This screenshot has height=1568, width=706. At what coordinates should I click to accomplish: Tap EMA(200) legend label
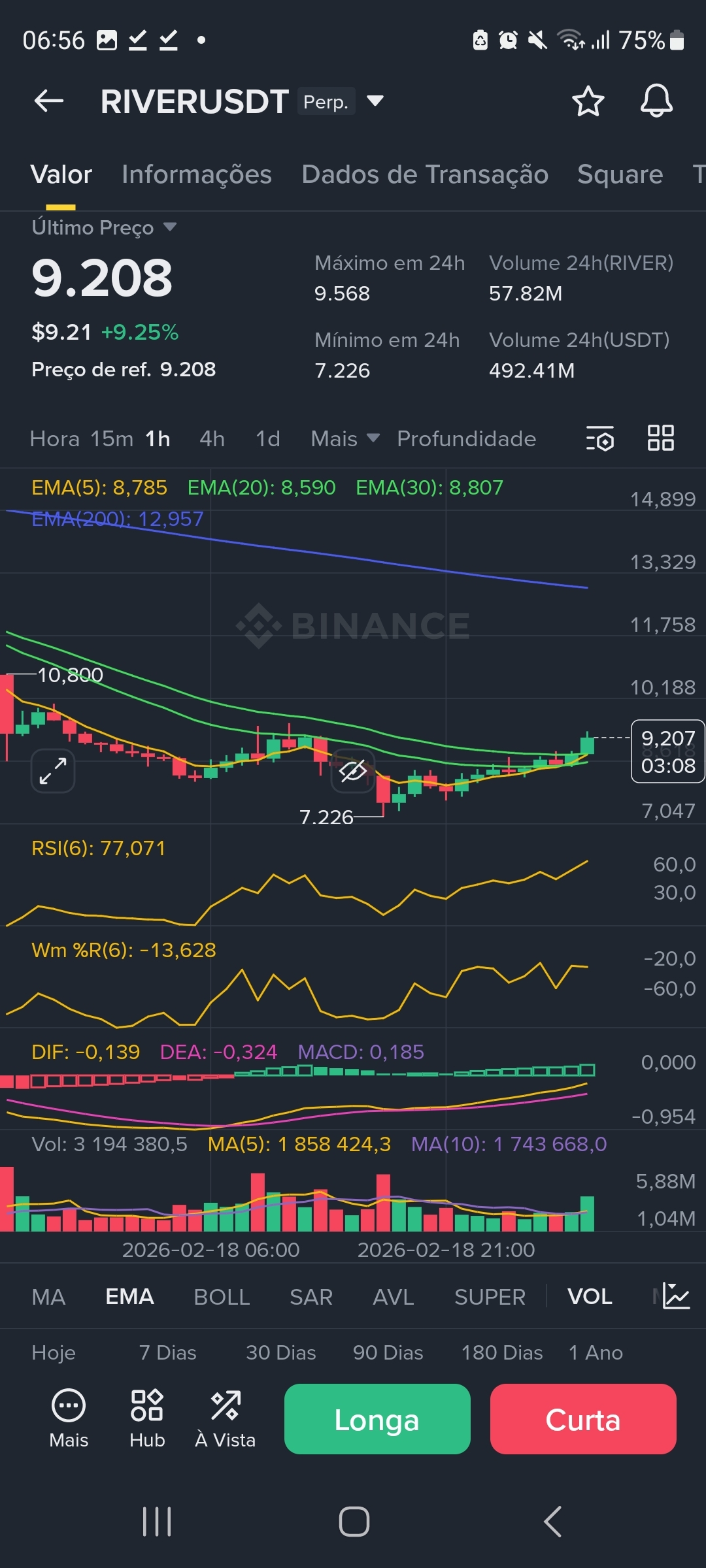point(118,519)
